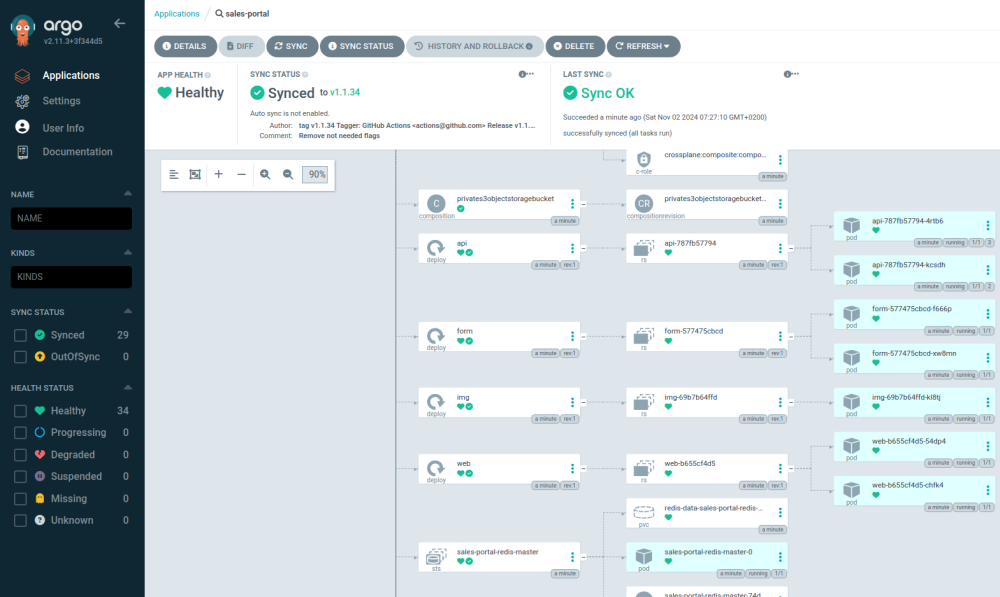1000x597 pixels.
Task: Click the form-577475cbcd replicaset icon
Action: pyautogui.click(x=643, y=335)
